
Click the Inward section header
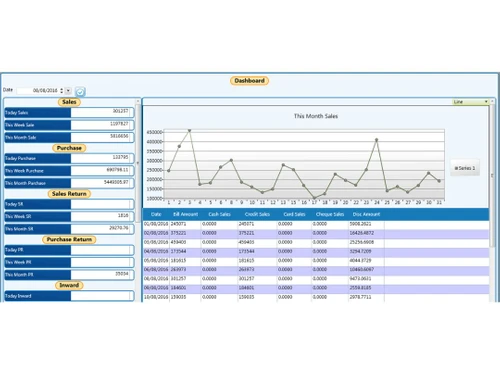[x=69, y=285]
